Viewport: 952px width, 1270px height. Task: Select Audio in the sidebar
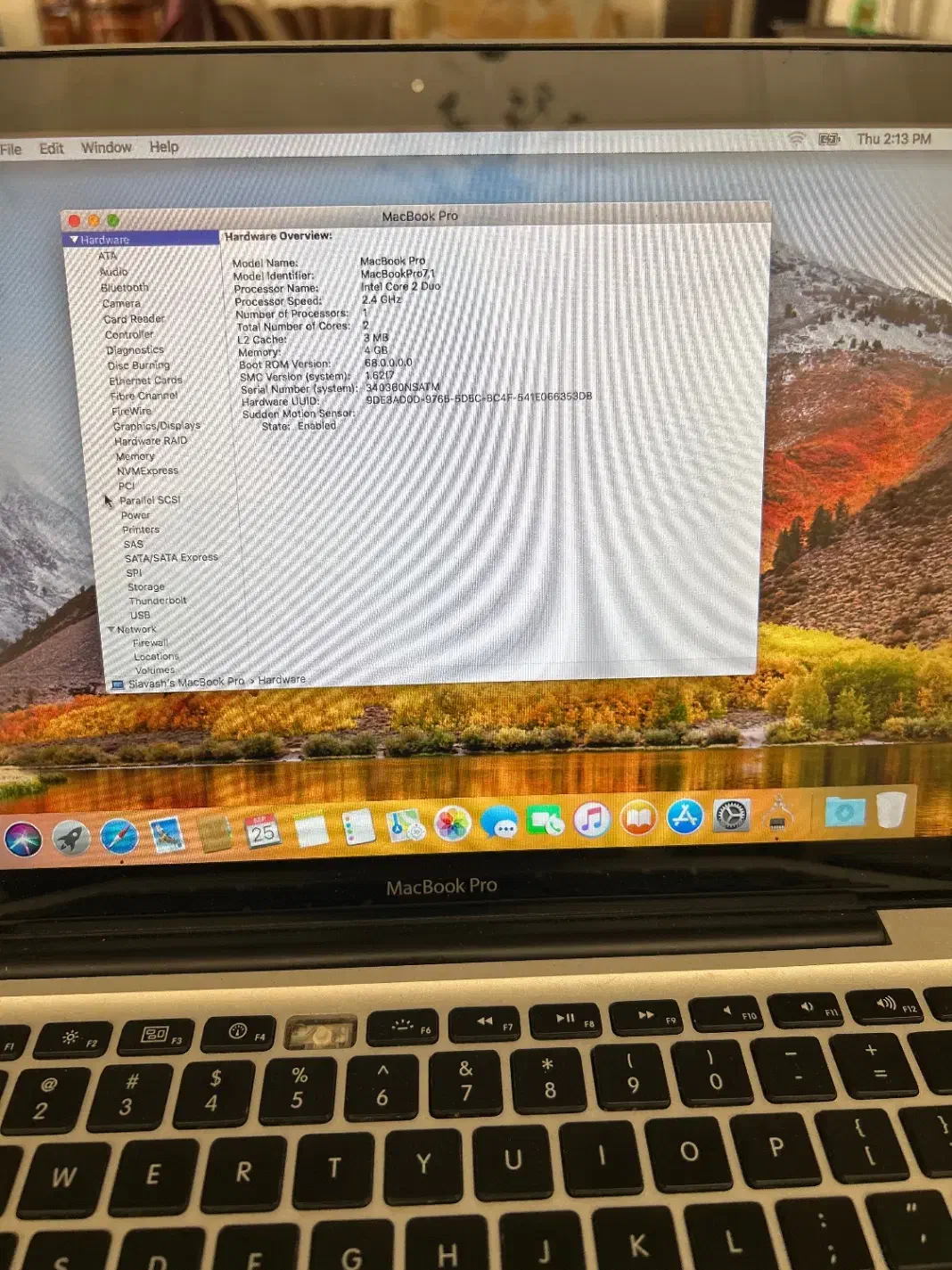tap(114, 272)
